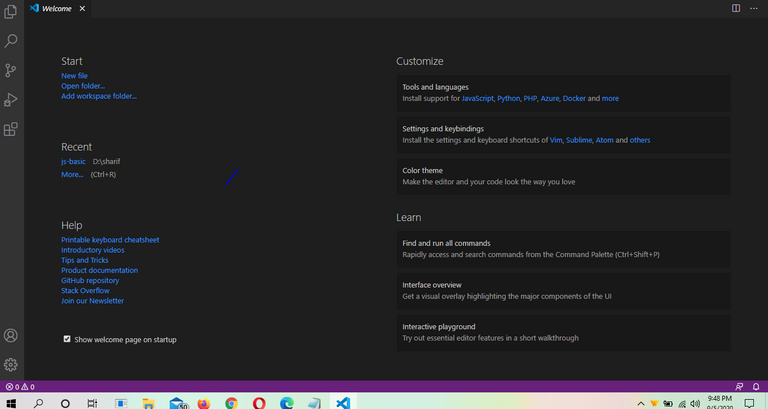Image resolution: width=768 pixels, height=409 pixels.
Task: Open the Color theme card
Action: [x=563, y=176]
